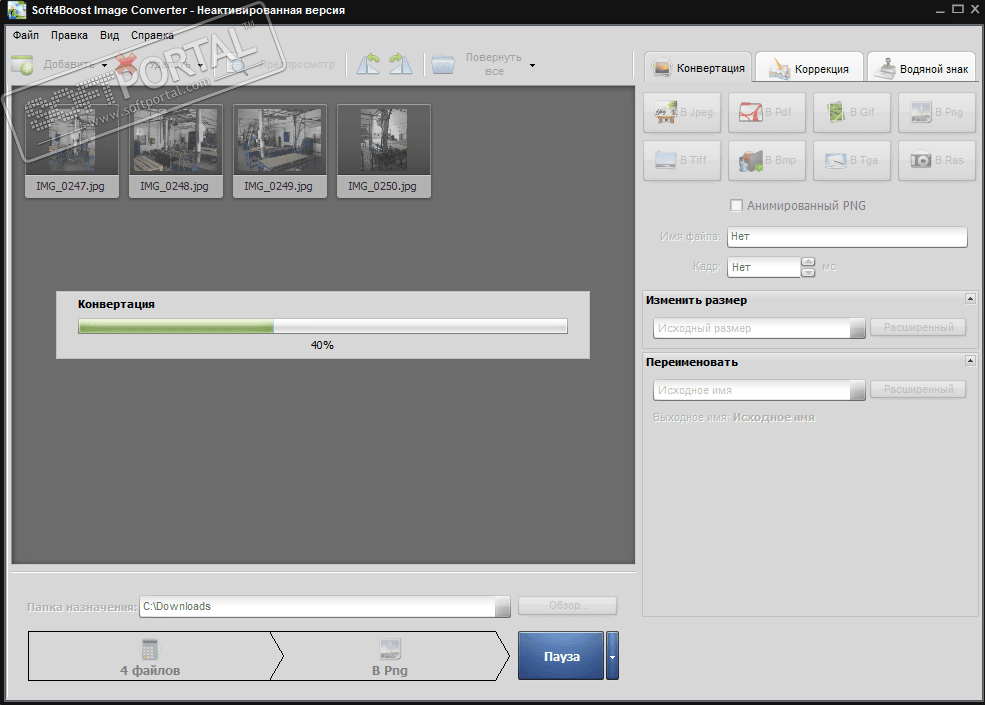Collapse the Переименовать section
This screenshot has height=705, width=985.
970,361
